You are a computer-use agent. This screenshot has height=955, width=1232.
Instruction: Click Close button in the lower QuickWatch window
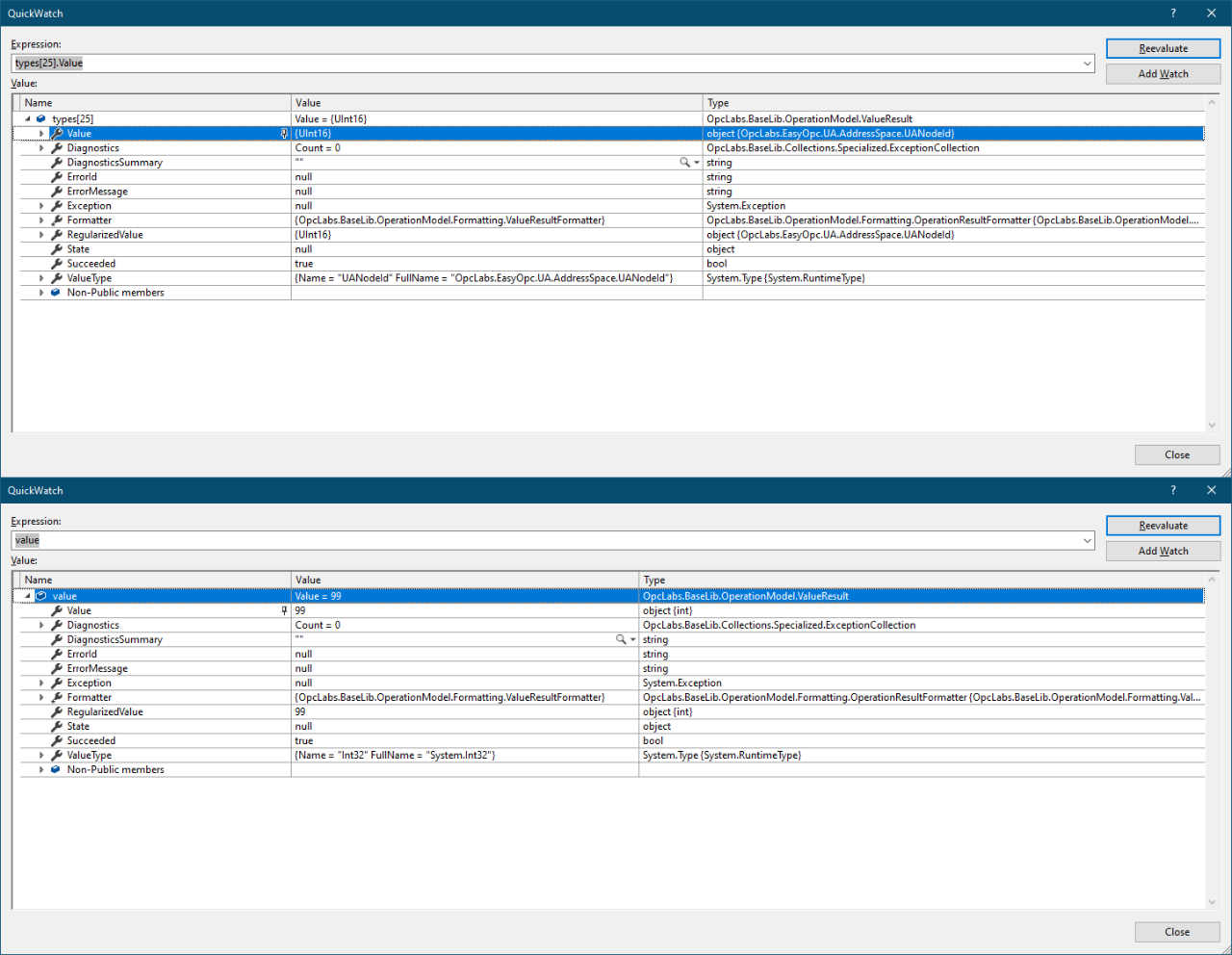click(1177, 932)
